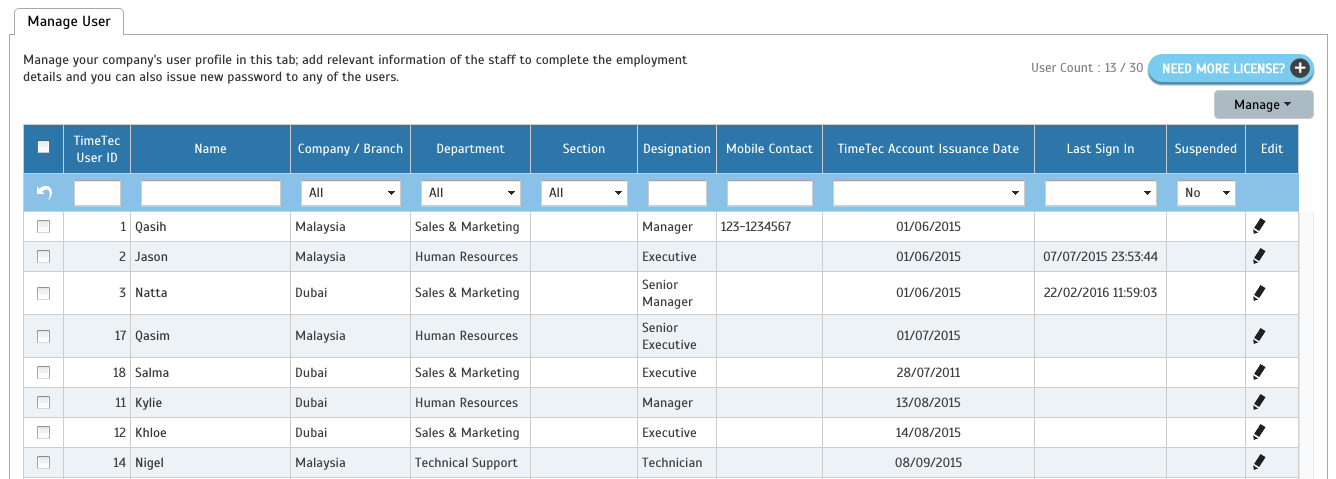This screenshot has height=479, width=1336.
Task: Reset filters with the undo arrow icon
Action: pyautogui.click(x=44, y=192)
